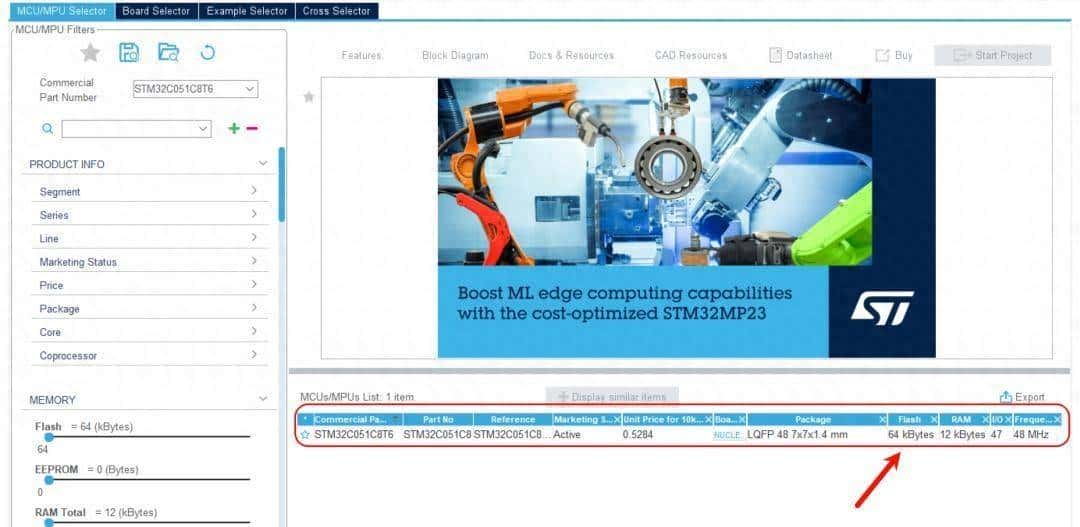Viewport: 1080px width, 527px height.
Task: Click the Export button
Action: pyautogui.click(x=1022, y=397)
